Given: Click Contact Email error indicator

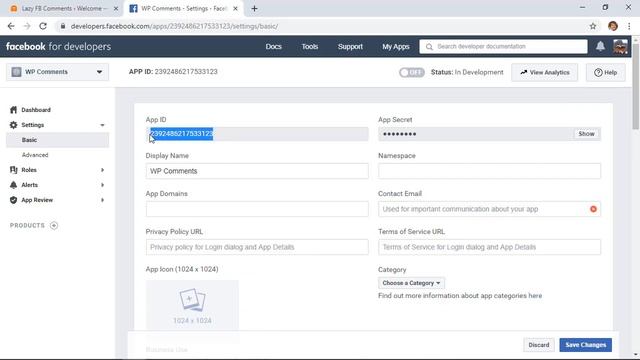Looking at the screenshot, I should [x=593, y=209].
